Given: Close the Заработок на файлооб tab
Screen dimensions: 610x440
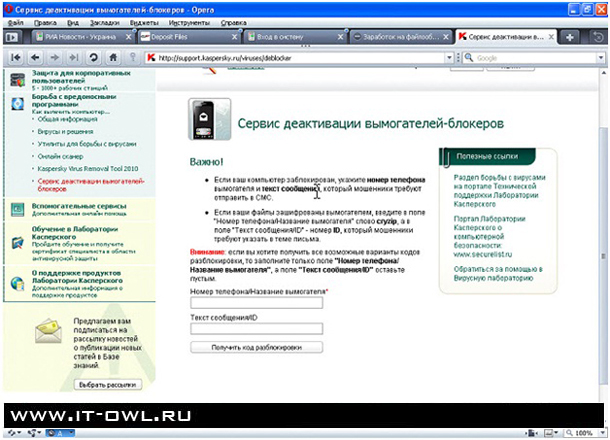Looking at the screenshot, I should (446, 37).
